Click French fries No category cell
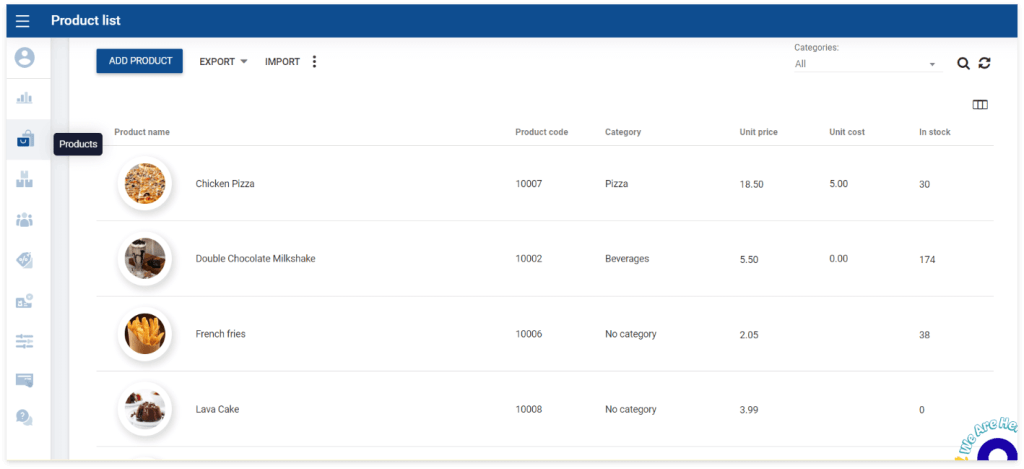The image size is (1024, 469). (x=630, y=334)
